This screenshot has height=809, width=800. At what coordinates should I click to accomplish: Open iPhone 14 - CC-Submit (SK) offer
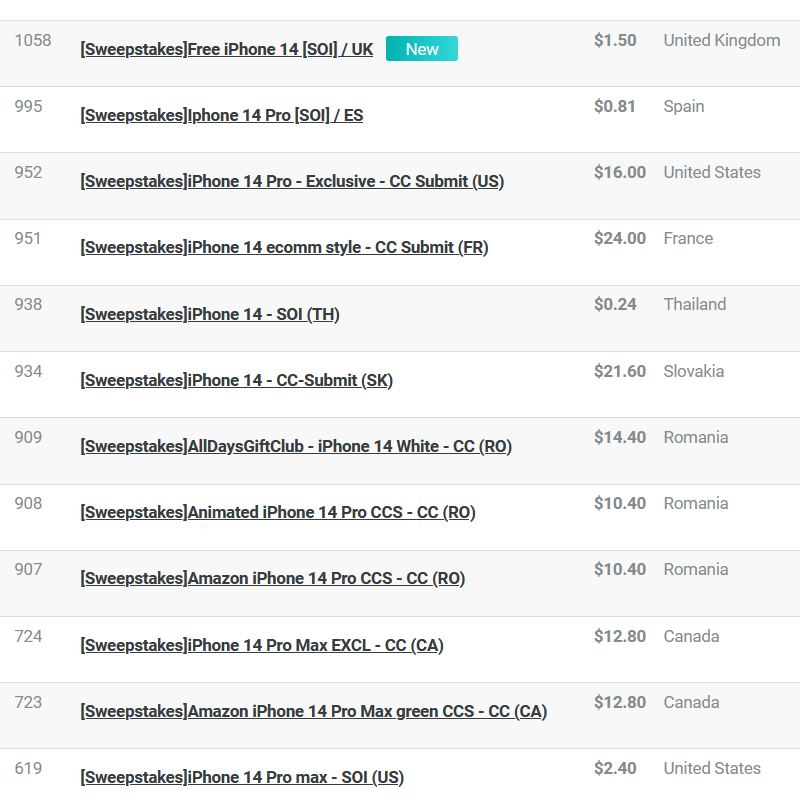(x=237, y=380)
